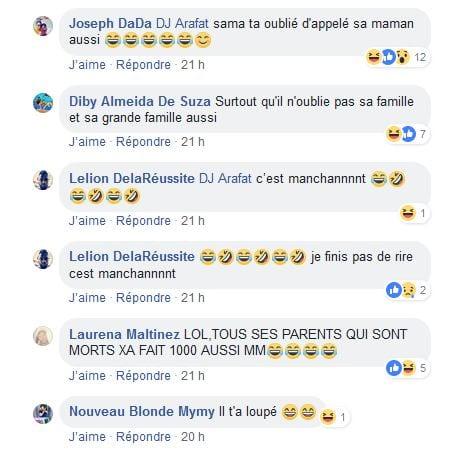Open Laurena Maltinez's profile avatar

(43, 336)
